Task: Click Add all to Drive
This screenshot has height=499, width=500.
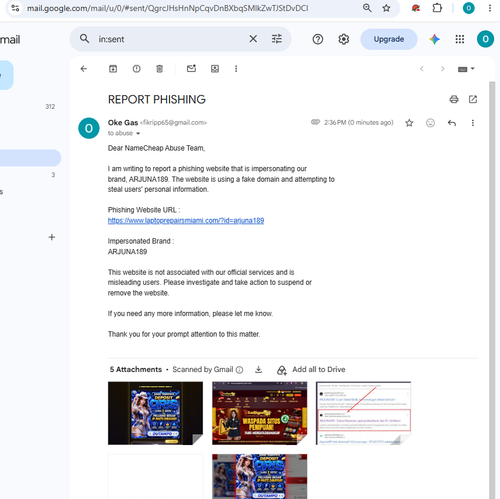Action: (x=311, y=369)
